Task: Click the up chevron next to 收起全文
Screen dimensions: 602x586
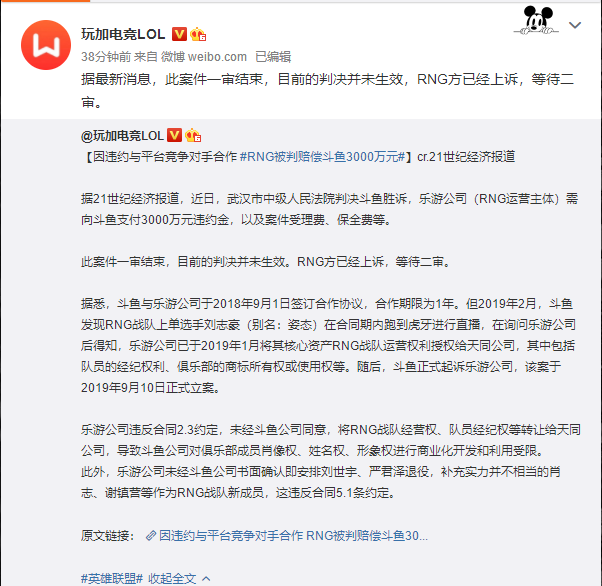Action: pos(206,578)
